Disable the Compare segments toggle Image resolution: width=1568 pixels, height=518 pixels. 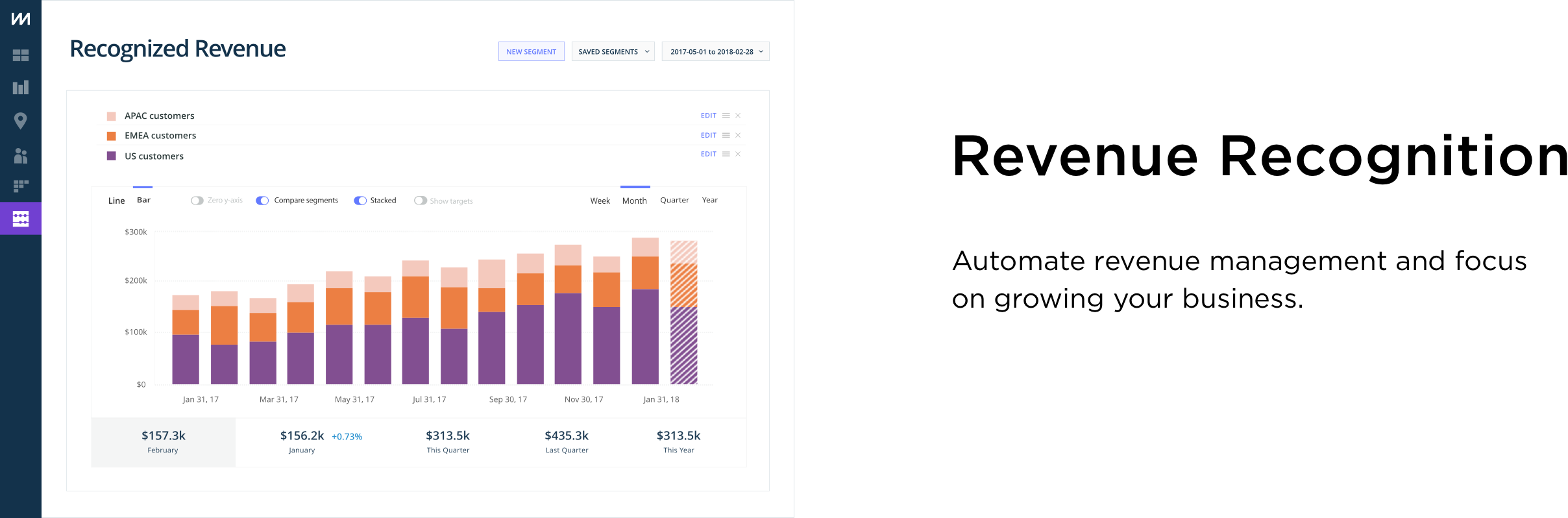click(262, 201)
